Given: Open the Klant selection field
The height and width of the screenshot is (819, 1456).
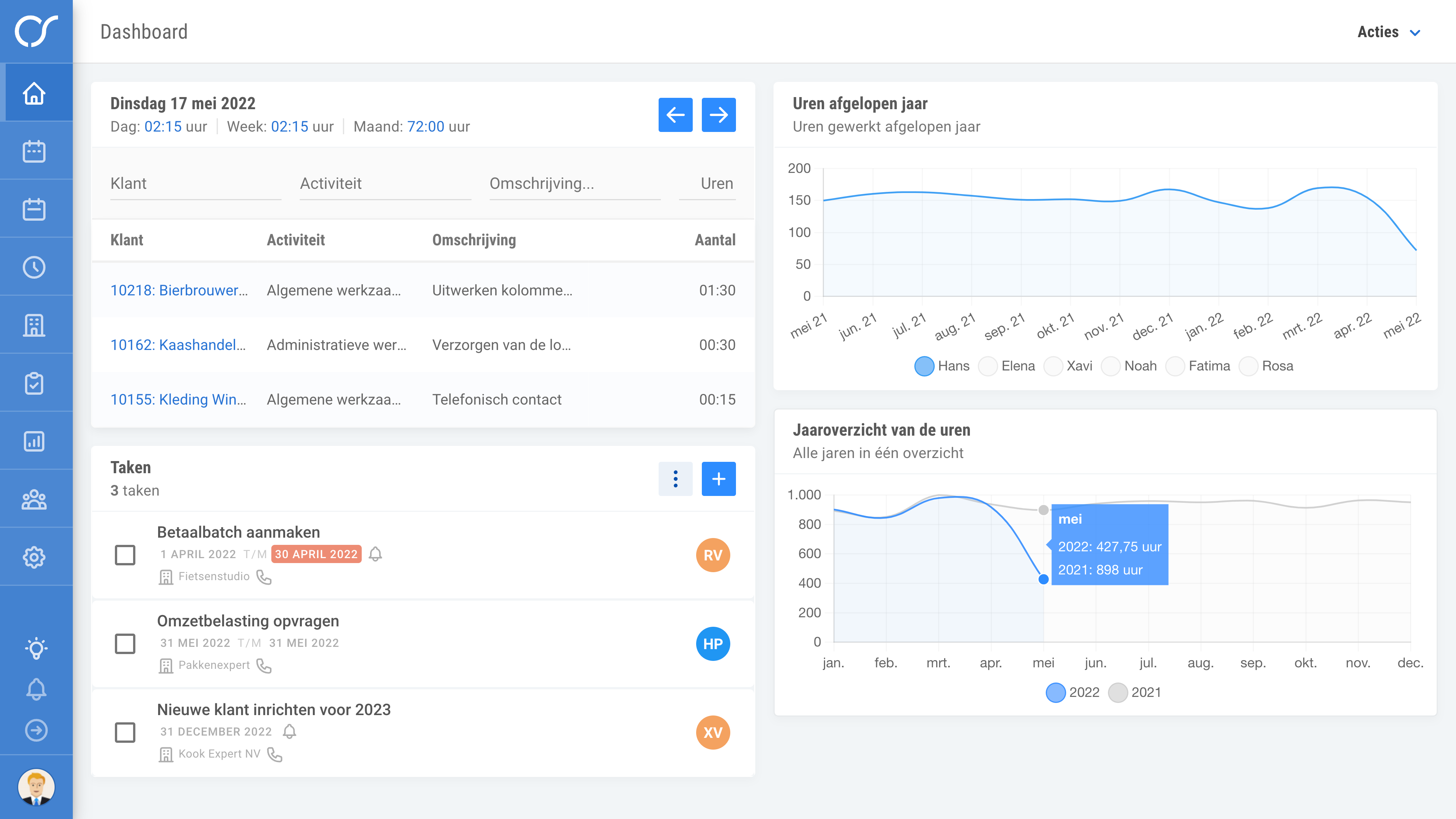Looking at the screenshot, I should 195,184.
